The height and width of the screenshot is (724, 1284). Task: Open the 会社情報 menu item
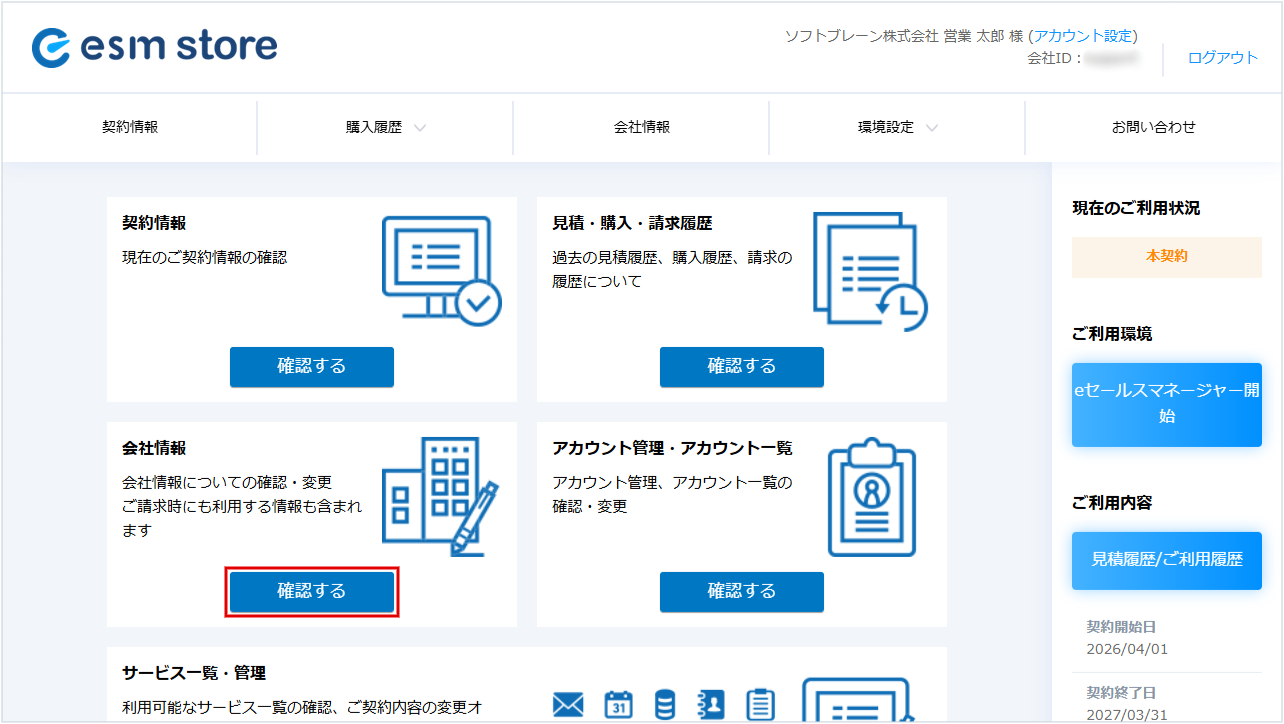tap(642, 127)
